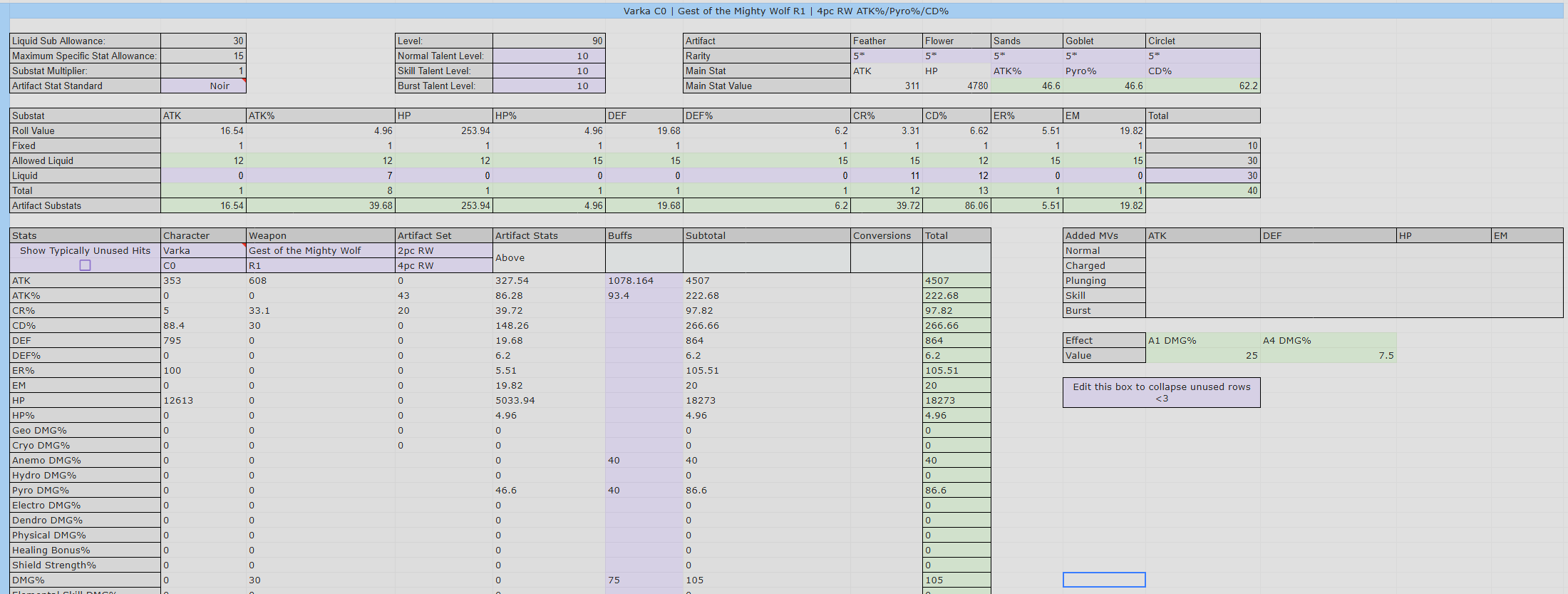Viewport: 1568px width, 594px height.
Task: Edit the Liquid rolls cell under ATK%
Action: click(x=321, y=175)
